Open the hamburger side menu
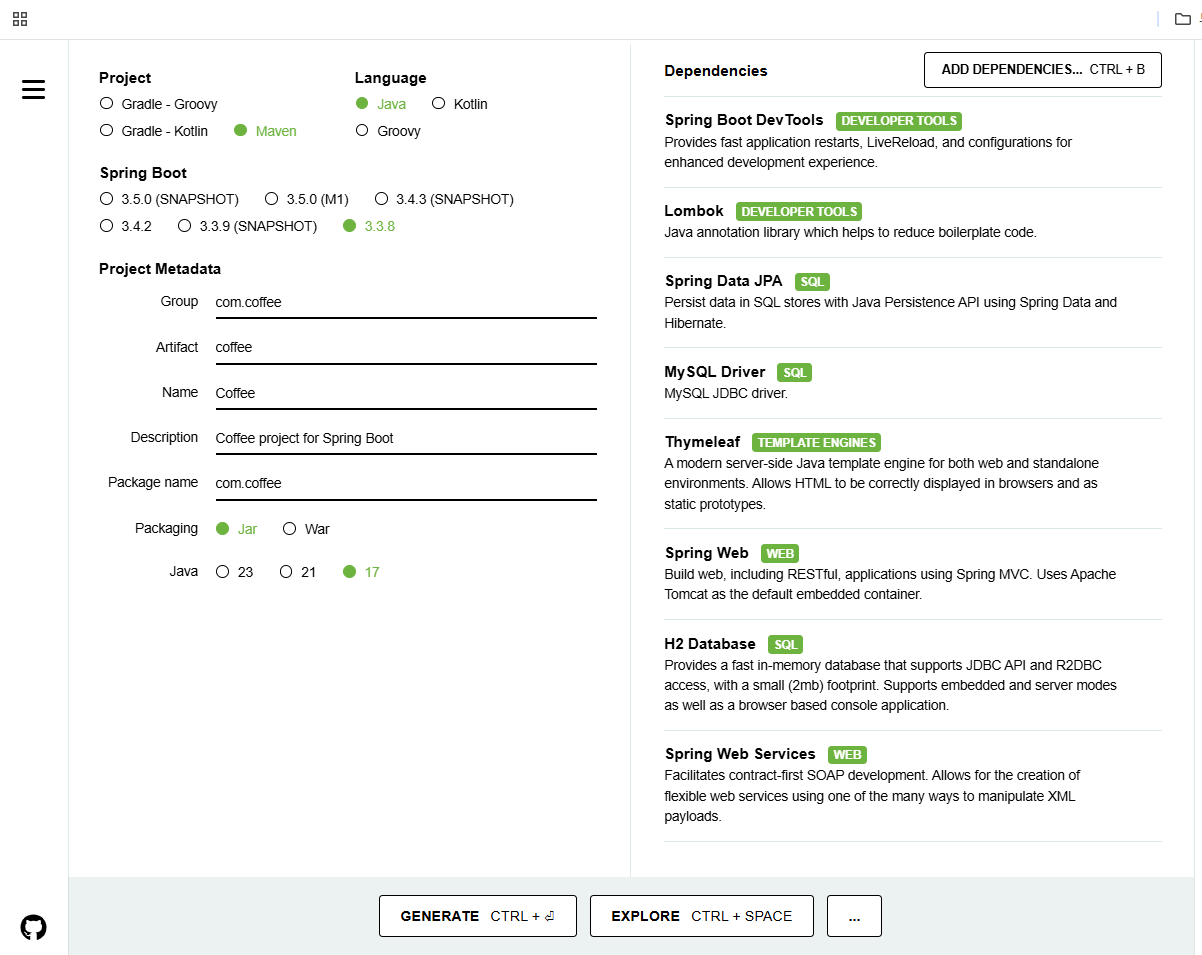 click(x=33, y=90)
